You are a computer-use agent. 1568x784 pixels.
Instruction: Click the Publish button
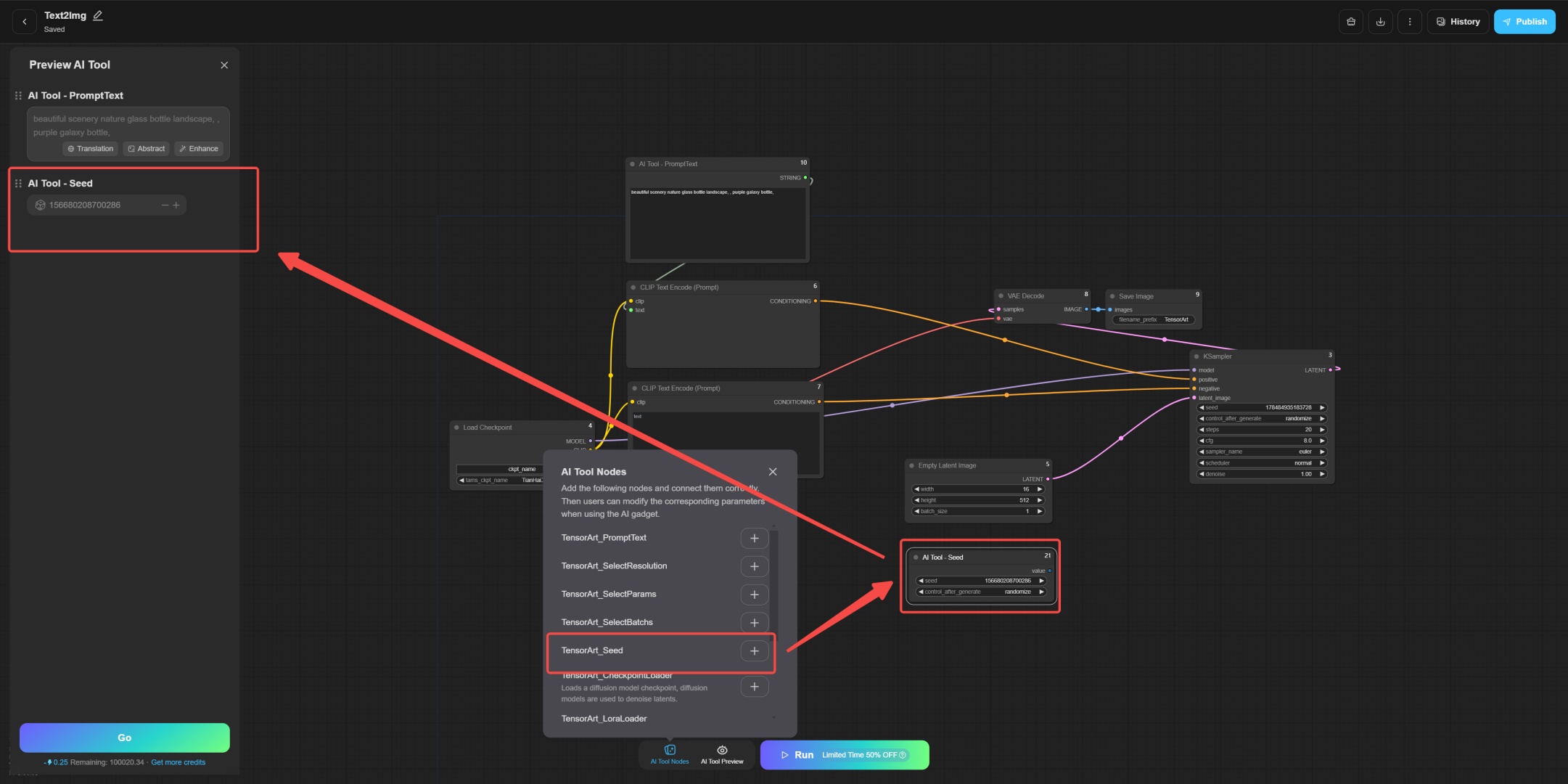[1524, 22]
